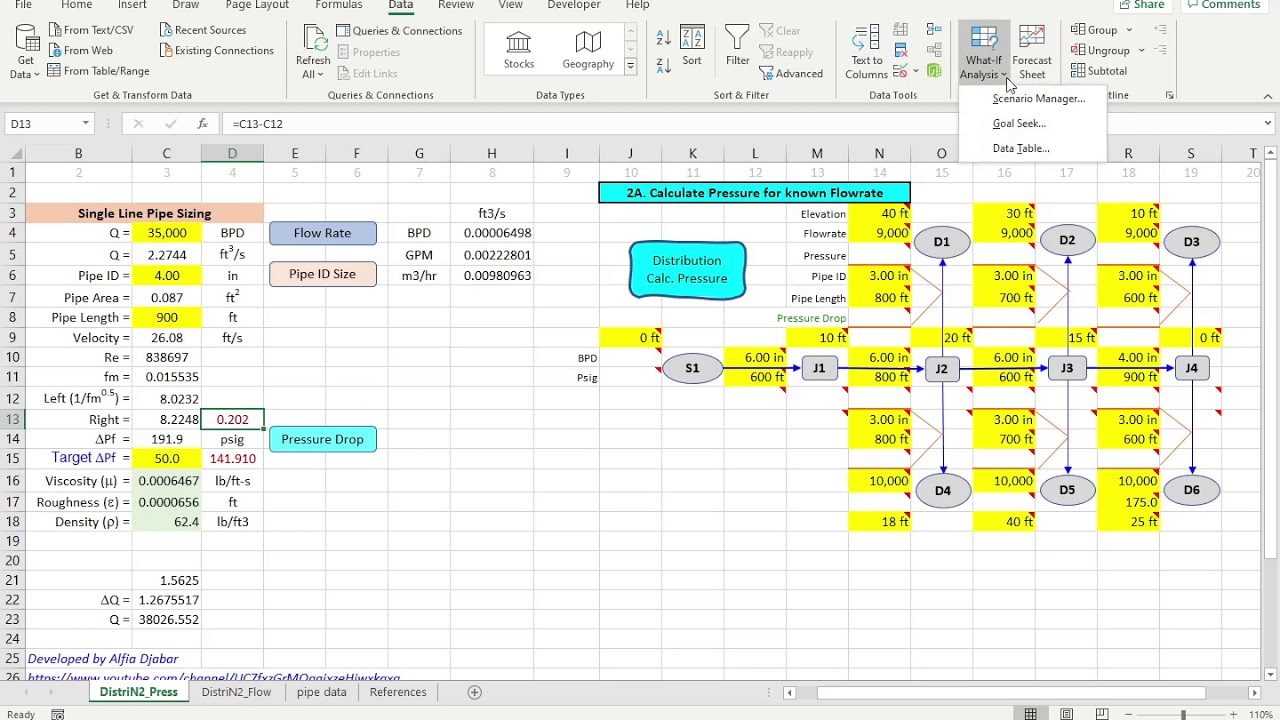Screen dimensions: 1280x720
Task: Choose Data Table from the menu
Action: [x=1021, y=148]
